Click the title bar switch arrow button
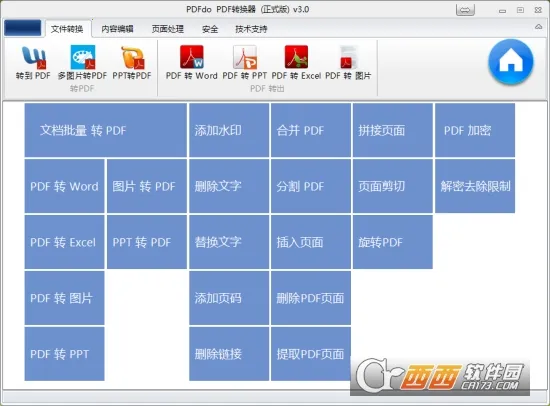 point(465,10)
